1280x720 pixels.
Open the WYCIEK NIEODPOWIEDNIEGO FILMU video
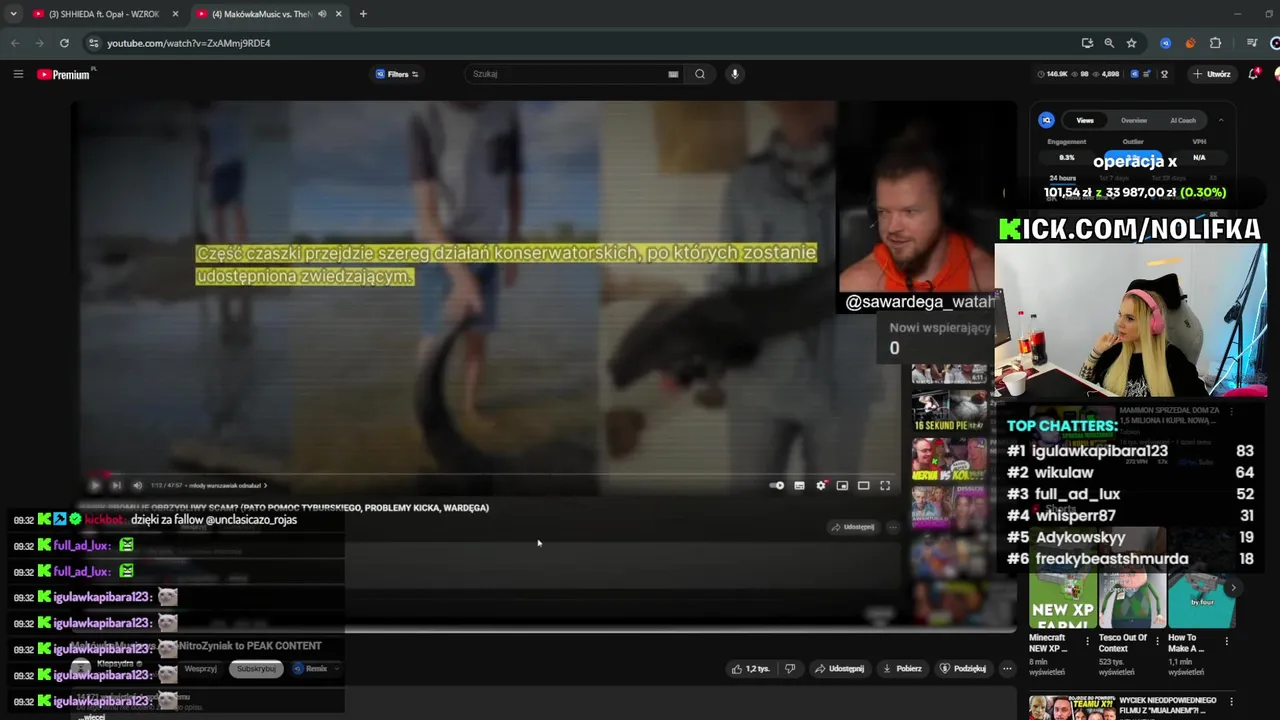[x=1130, y=708]
